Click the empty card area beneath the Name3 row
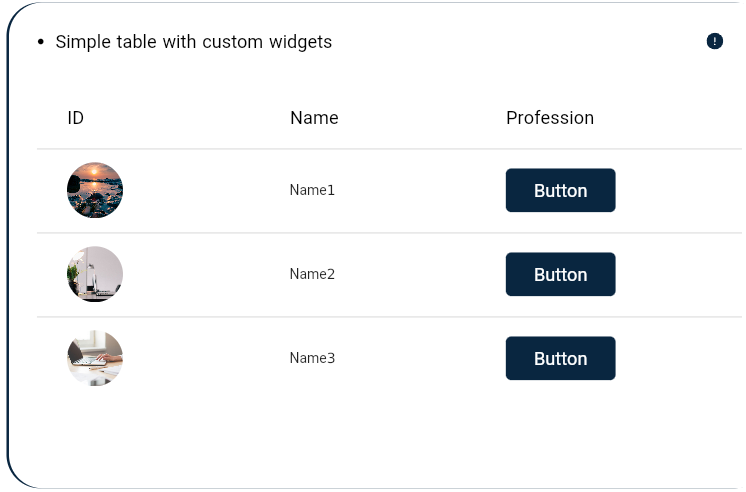The width and height of the screenshot is (746, 492). [376, 435]
